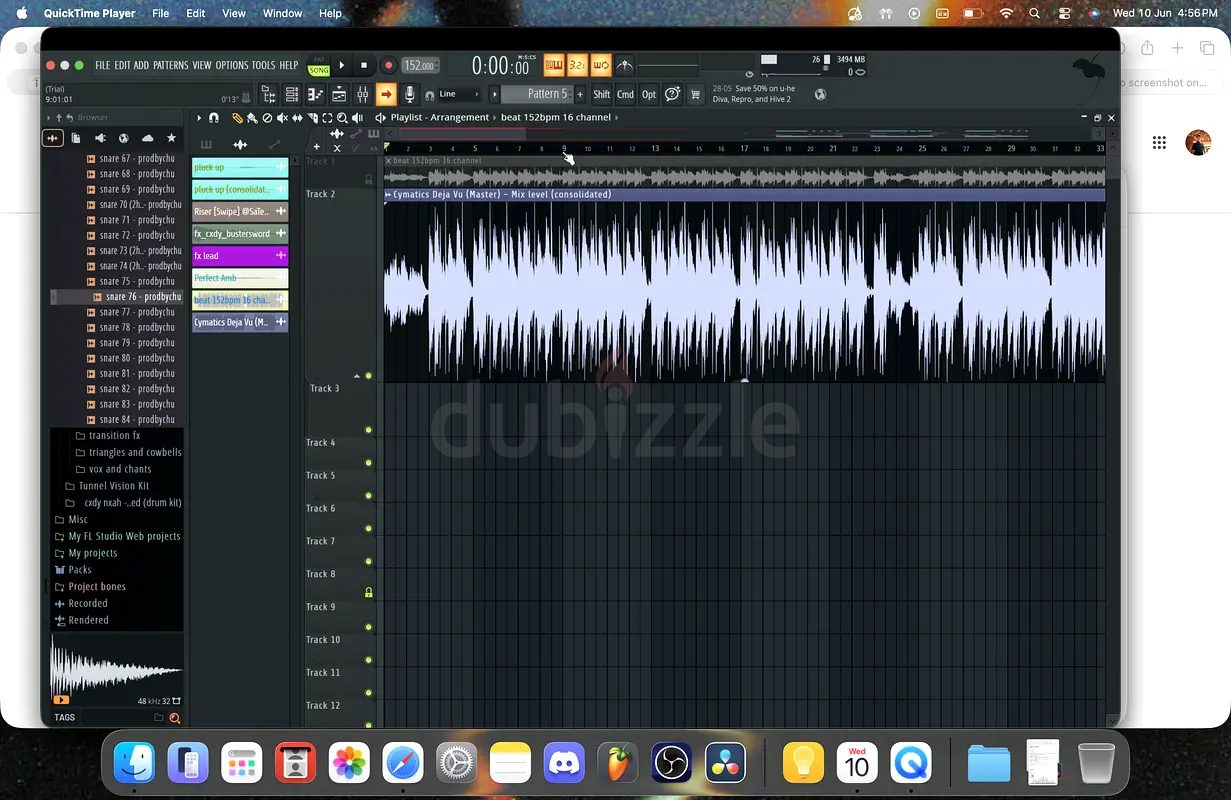1231x800 pixels.
Task: Open the browser cloud tab icon
Action: click(148, 138)
